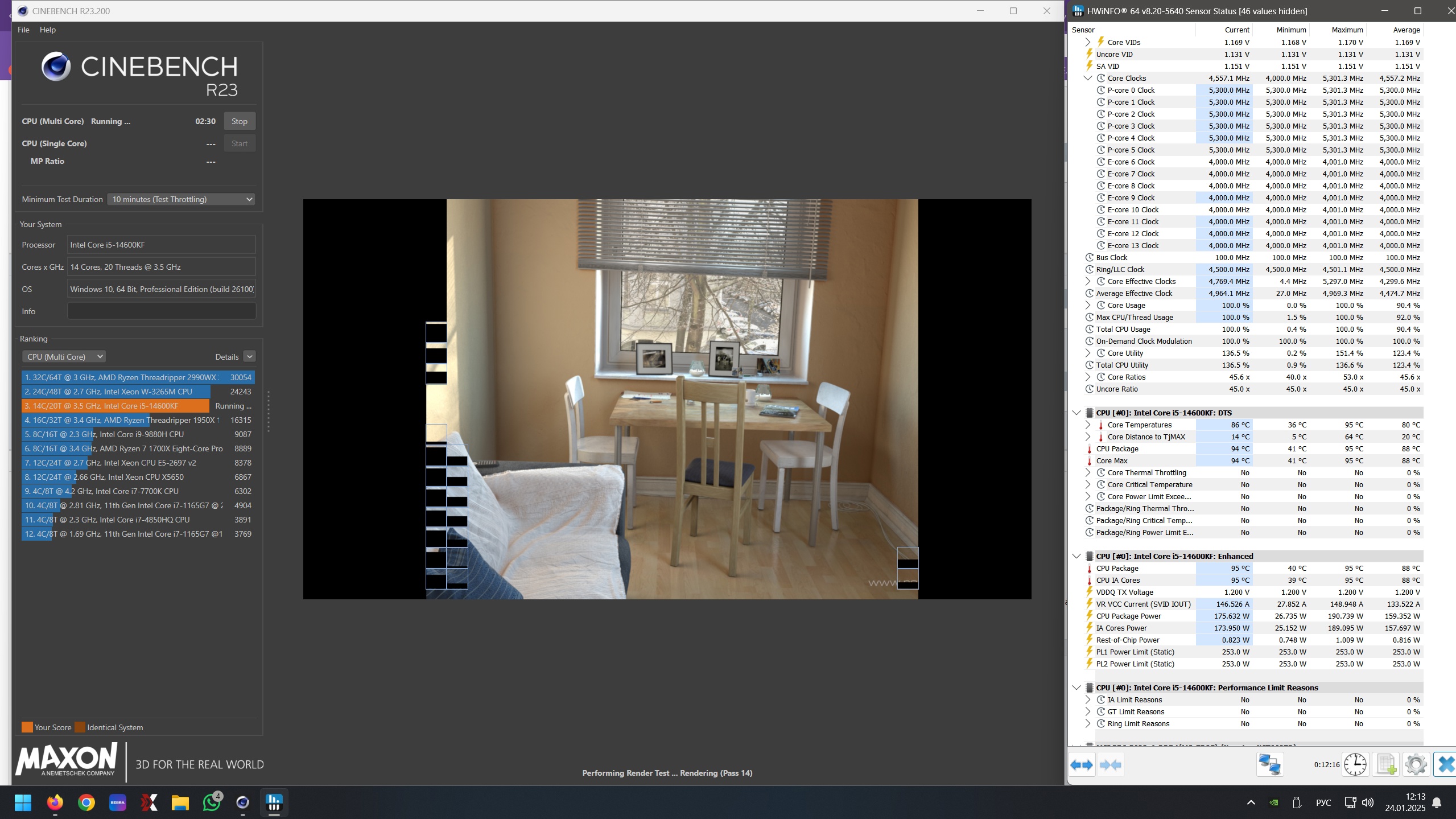Expand the Core VIDs sensor group
1456x819 pixels.
coord(1087,43)
